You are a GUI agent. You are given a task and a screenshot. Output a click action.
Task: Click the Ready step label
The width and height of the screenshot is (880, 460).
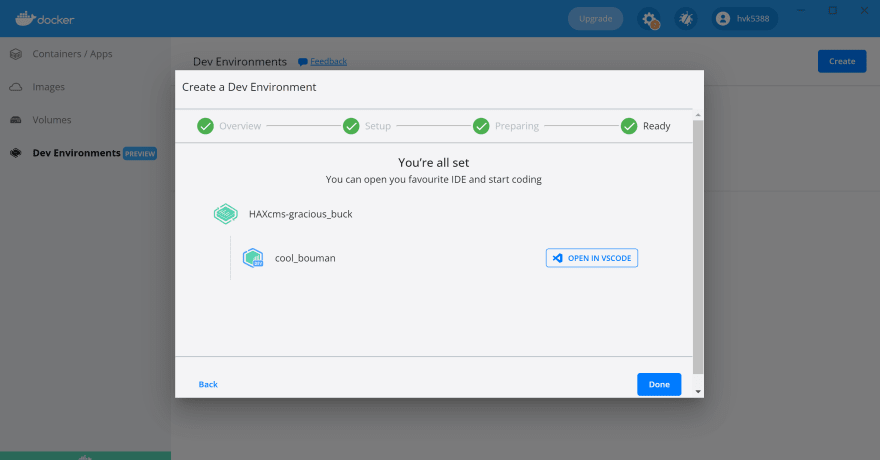tap(657, 126)
